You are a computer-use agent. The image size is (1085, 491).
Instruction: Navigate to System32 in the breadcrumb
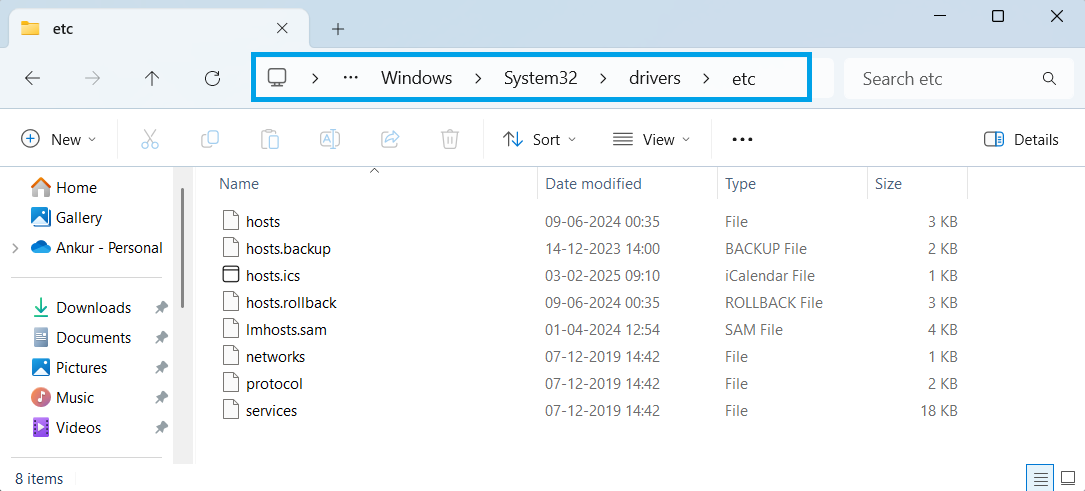click(540, 79)
